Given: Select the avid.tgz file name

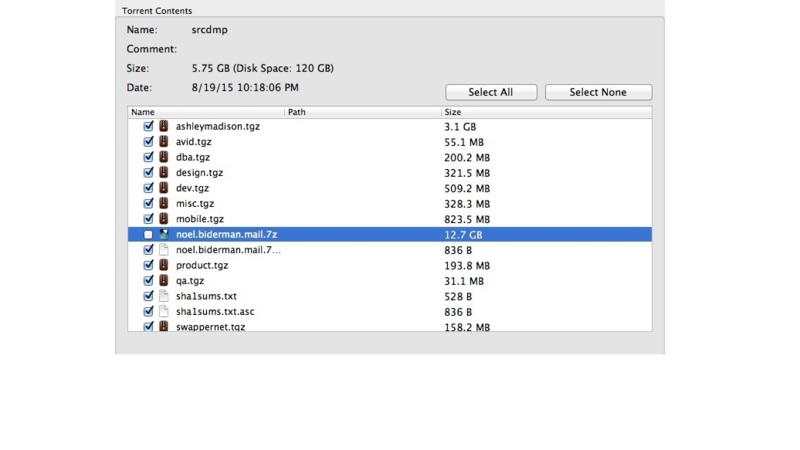Looking at the screenshot, I should point(194,142).
